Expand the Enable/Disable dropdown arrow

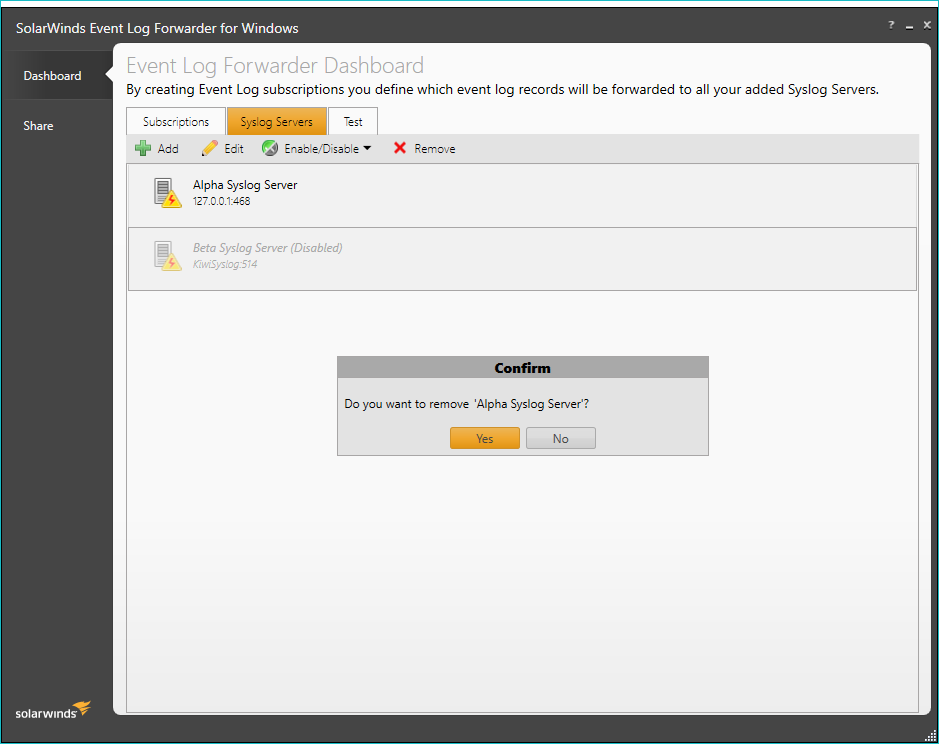click(x=367, y=149)
